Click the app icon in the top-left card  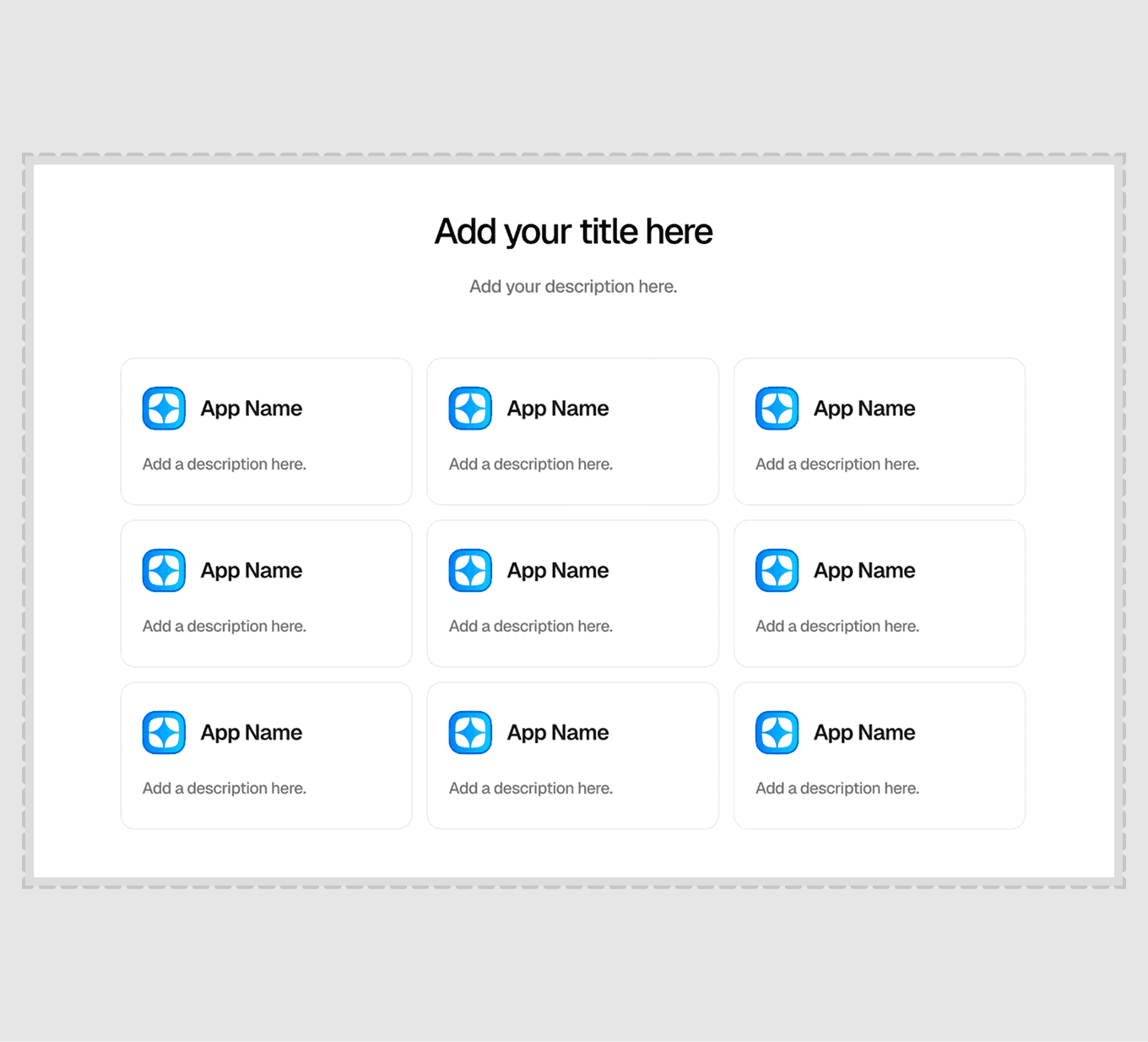pos(164,409)
